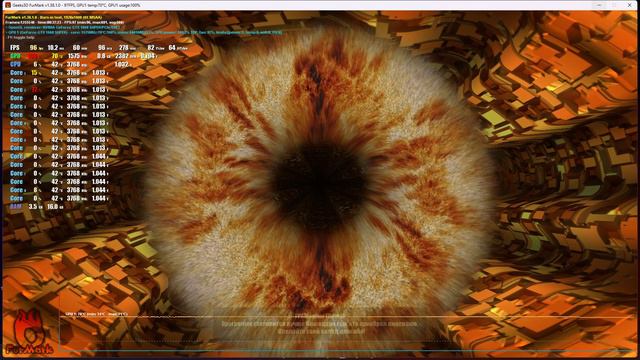Click the CPU voltage value 1.032
This screenshot has width=640, height=360.
[x=122, y=64]
